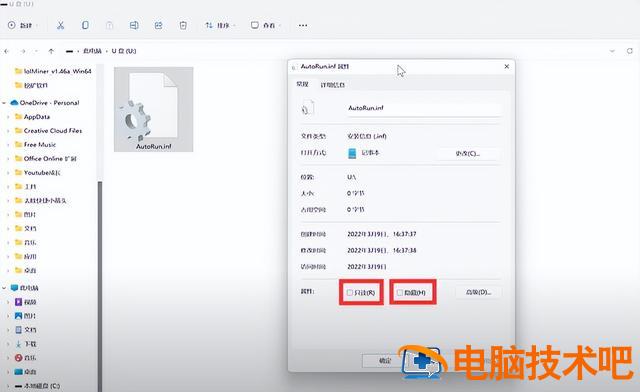Expand the Office Online folder arrow
The width and height of the screenshot is (640, 392).
point(8,158)
